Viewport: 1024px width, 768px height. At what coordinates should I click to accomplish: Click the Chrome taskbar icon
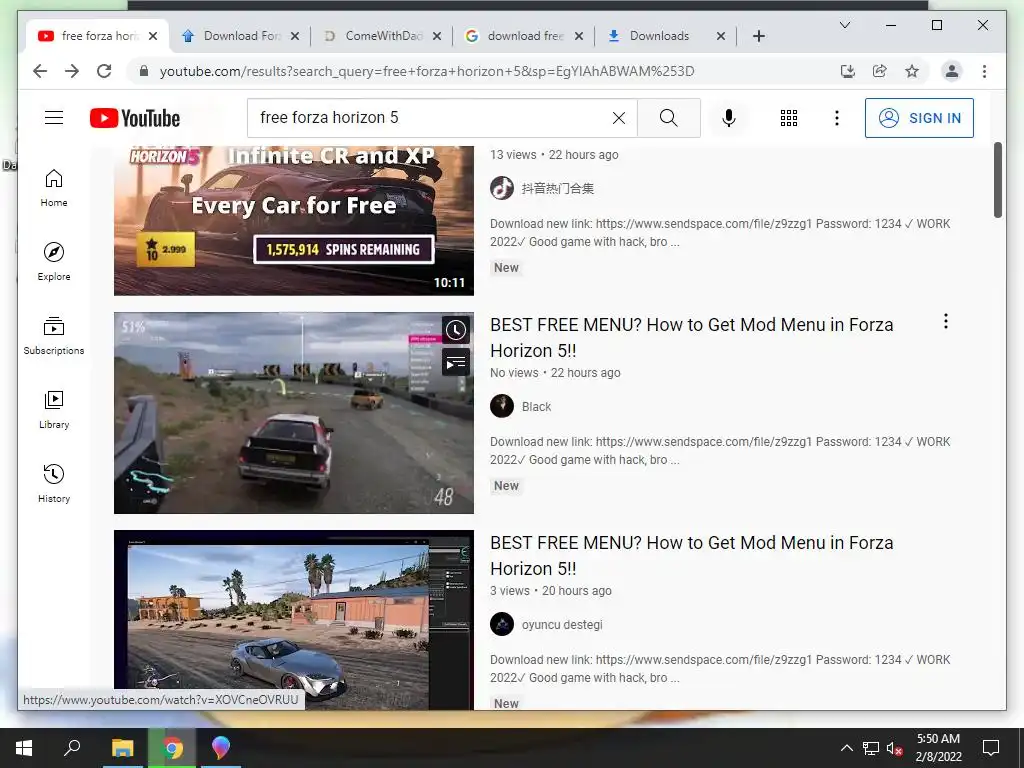172,748
